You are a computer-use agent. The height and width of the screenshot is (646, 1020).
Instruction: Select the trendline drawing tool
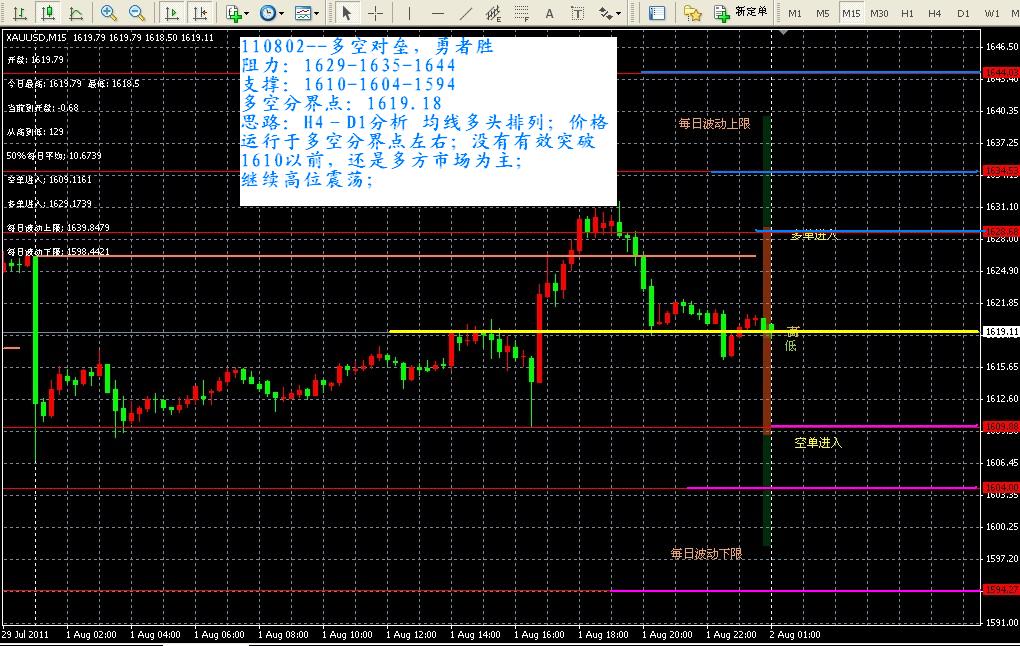pos(466,12)
